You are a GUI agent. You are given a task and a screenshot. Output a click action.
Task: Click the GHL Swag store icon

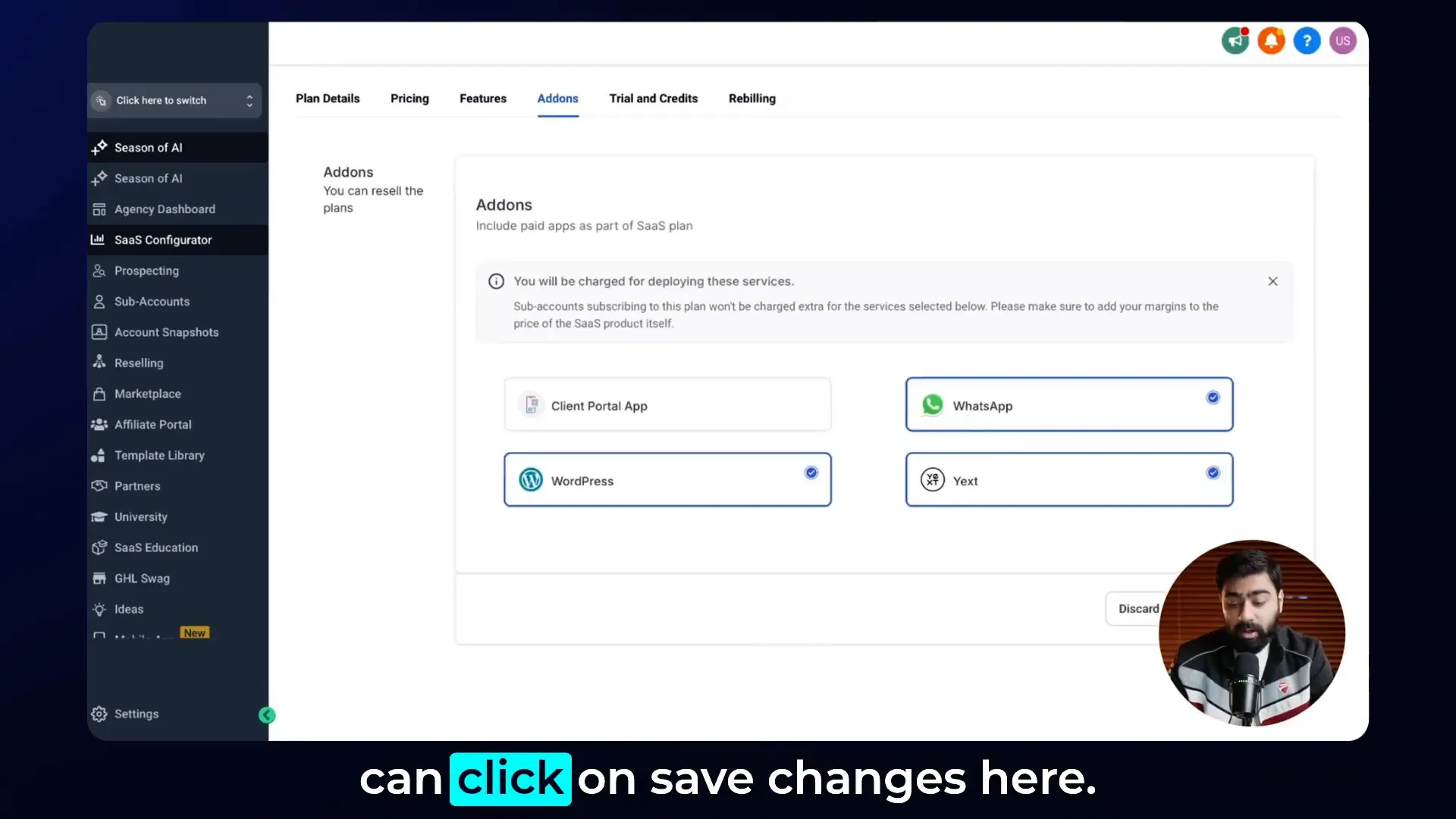[x=99, y=579]
